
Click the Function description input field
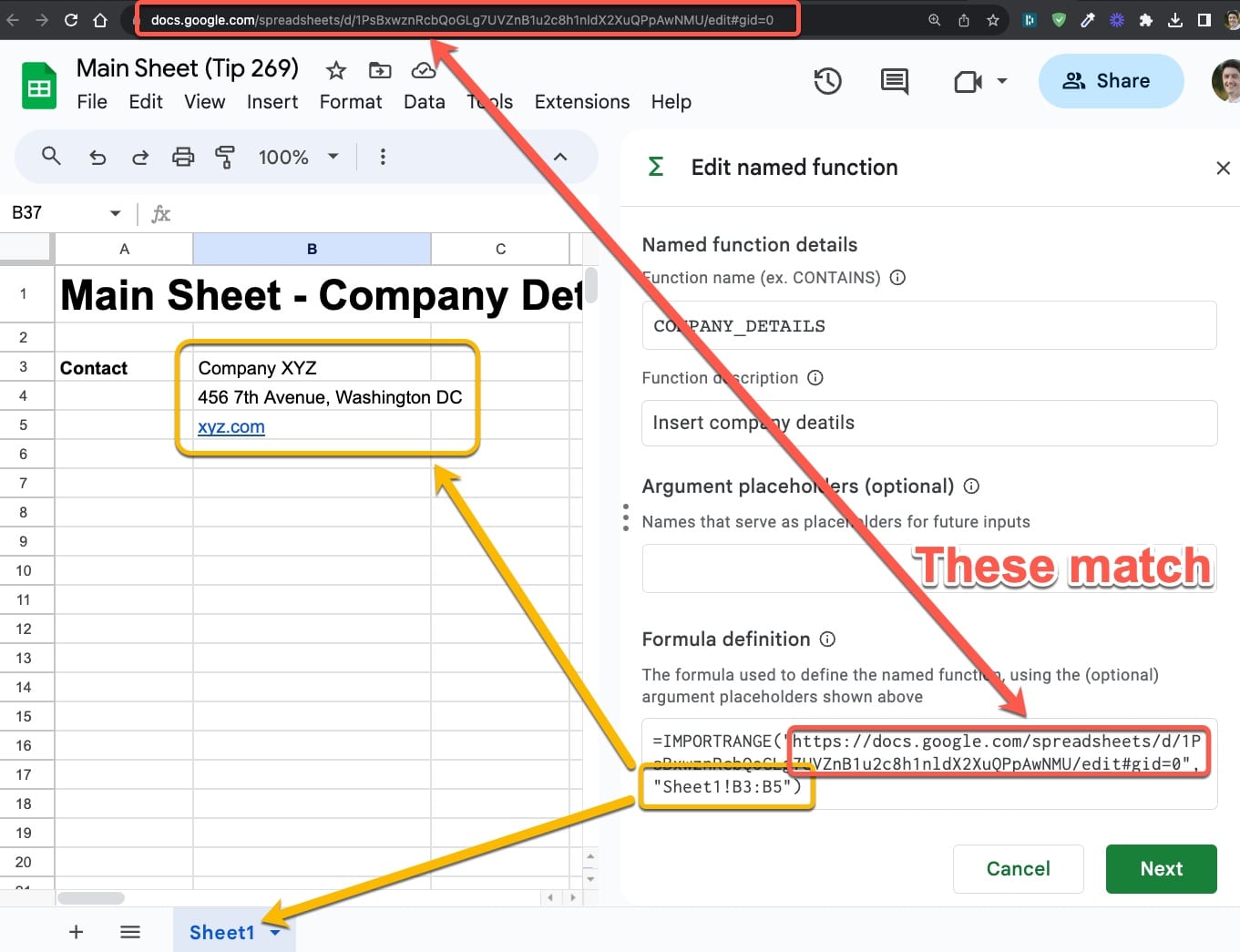[928, 423]
